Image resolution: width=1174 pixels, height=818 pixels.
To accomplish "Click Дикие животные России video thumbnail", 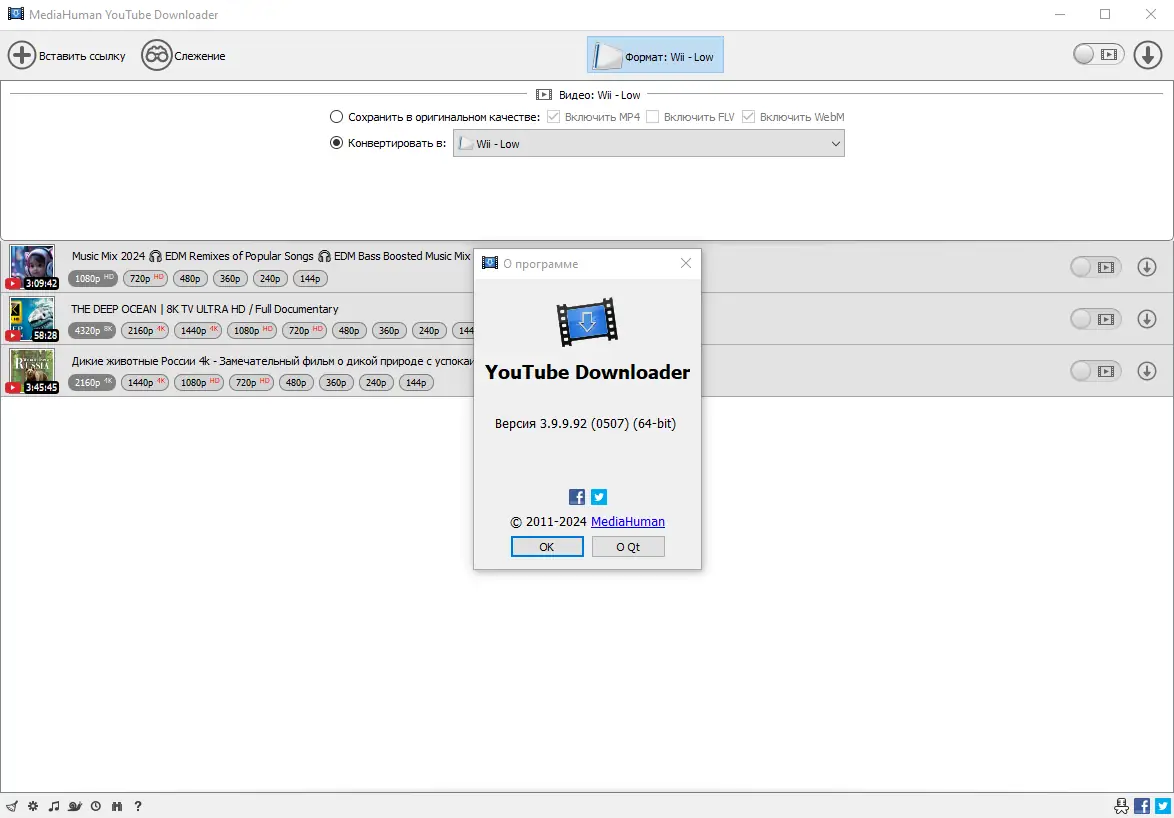I will click(x=31, y=371).
